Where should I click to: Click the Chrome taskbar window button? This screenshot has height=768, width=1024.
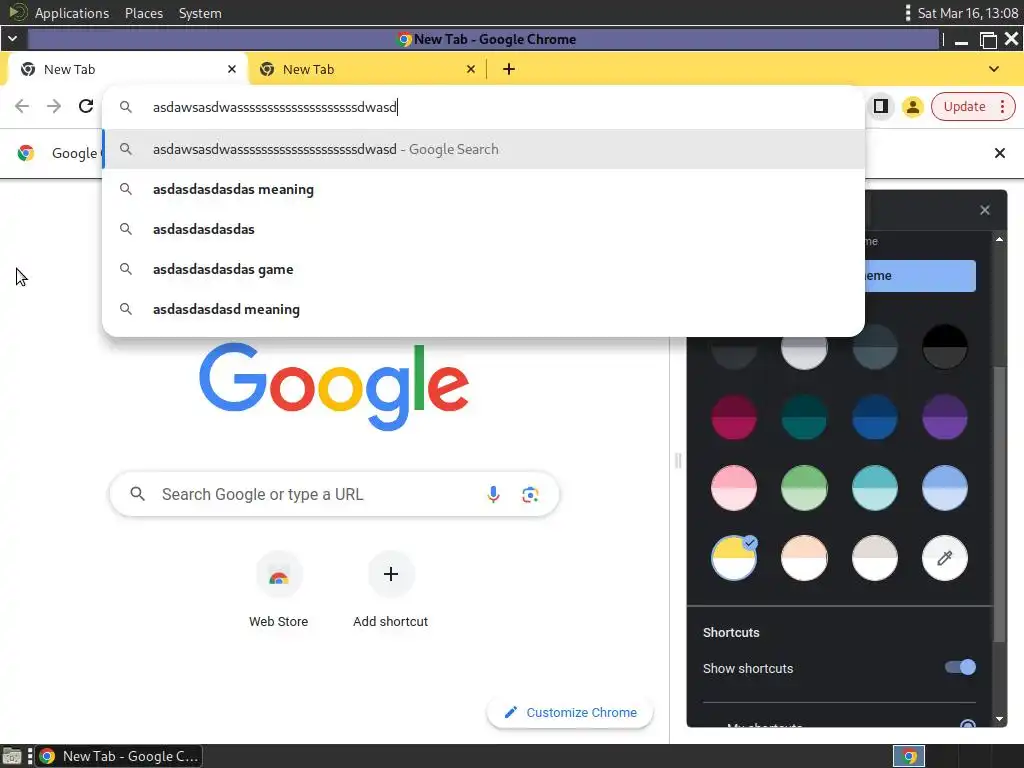click(119, 756)
